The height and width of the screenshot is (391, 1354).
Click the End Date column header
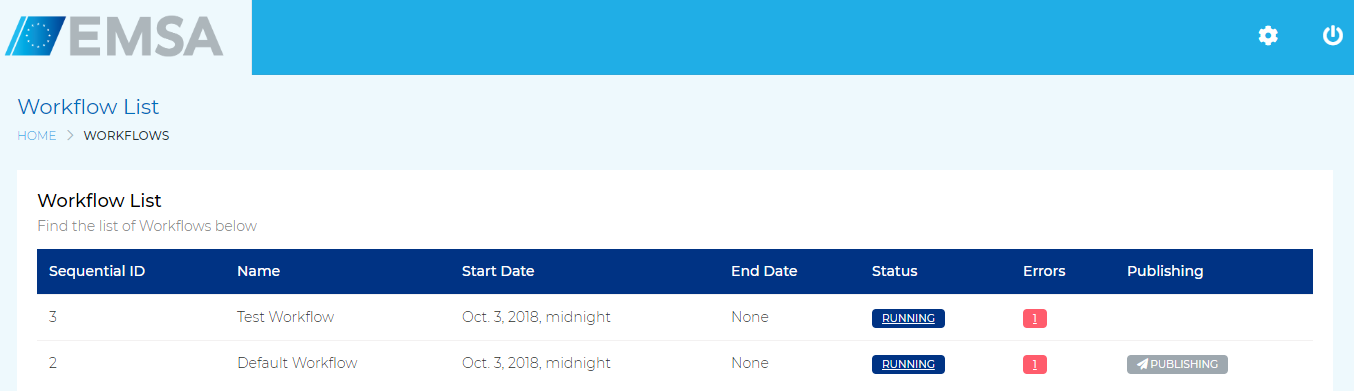[764, 271]
